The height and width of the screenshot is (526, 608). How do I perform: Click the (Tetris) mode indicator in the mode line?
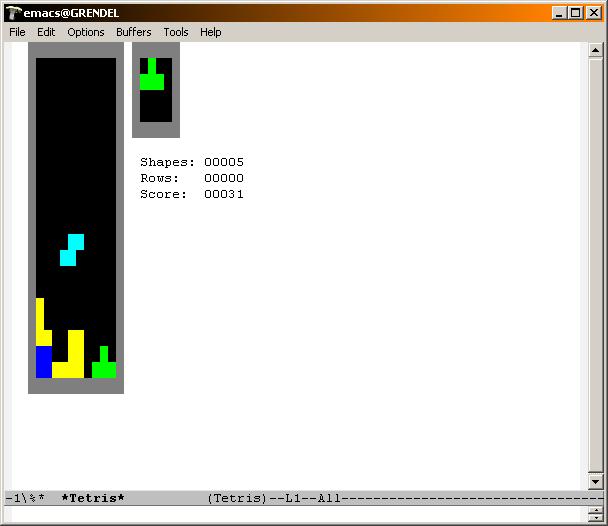tap(237, 498)
